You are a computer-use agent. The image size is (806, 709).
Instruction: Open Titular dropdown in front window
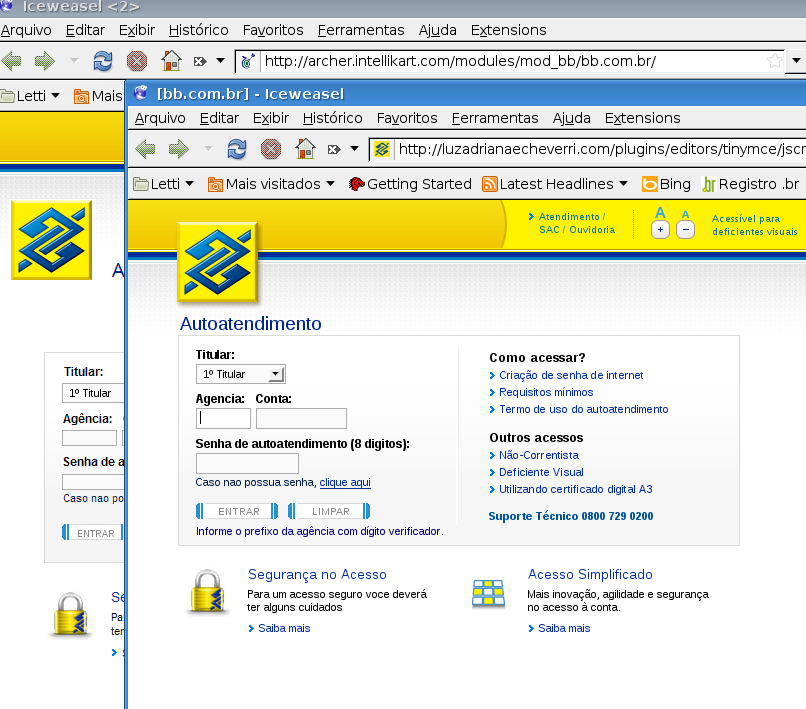click(x=241, y=374)
